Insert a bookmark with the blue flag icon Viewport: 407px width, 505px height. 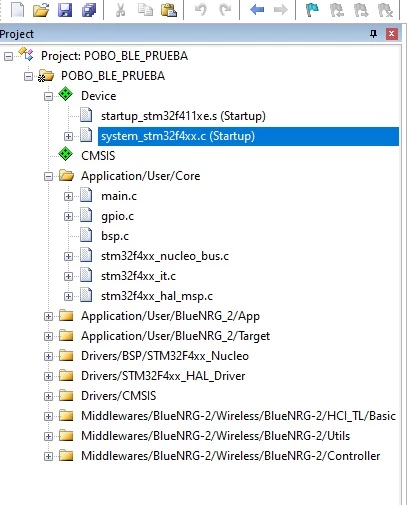click(312, 10)
